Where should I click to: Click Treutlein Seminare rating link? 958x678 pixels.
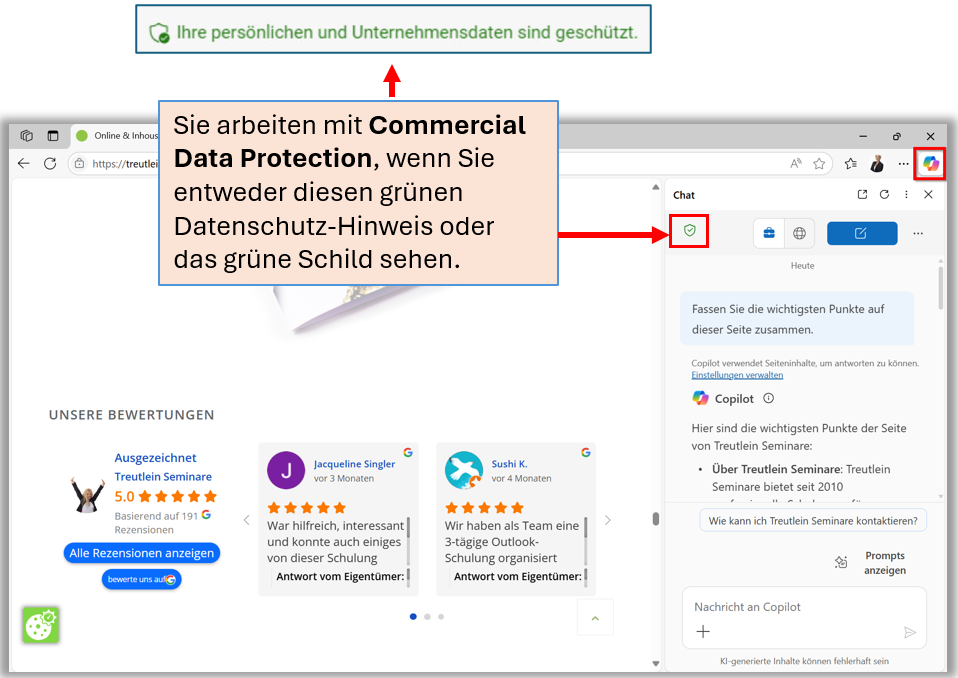click(163, 477)
